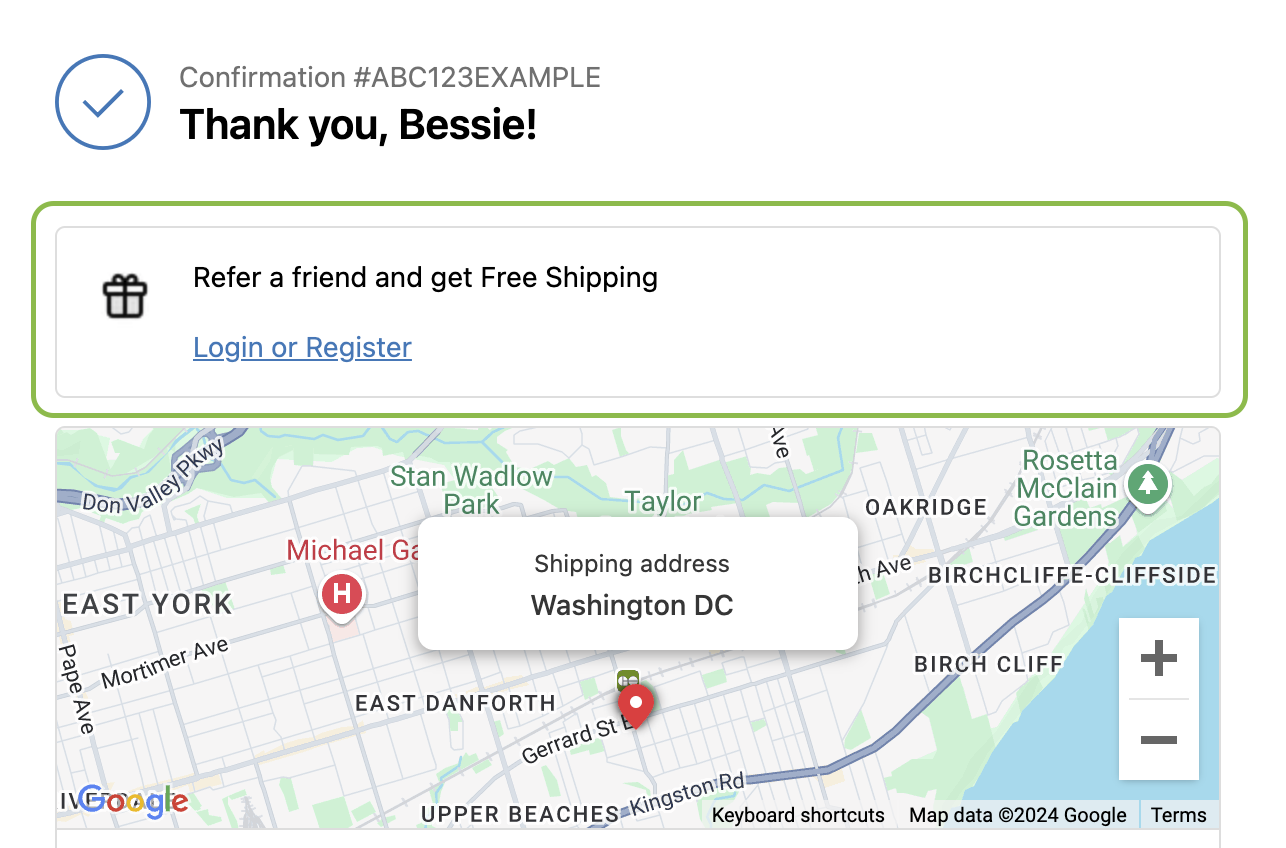Click the Thank you, Bessie heading
Screen dimensions: 1286x848
click(358, 124)
